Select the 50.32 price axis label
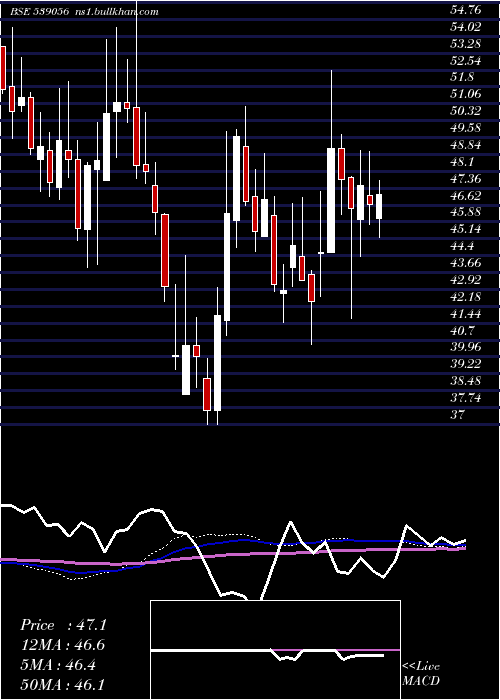Screen dimensions: 500x700 point(466,112)
